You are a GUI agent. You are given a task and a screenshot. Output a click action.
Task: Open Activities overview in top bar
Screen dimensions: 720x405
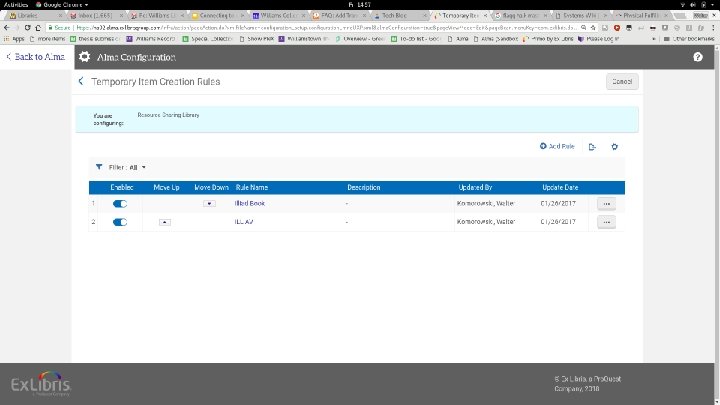point(16,5)
